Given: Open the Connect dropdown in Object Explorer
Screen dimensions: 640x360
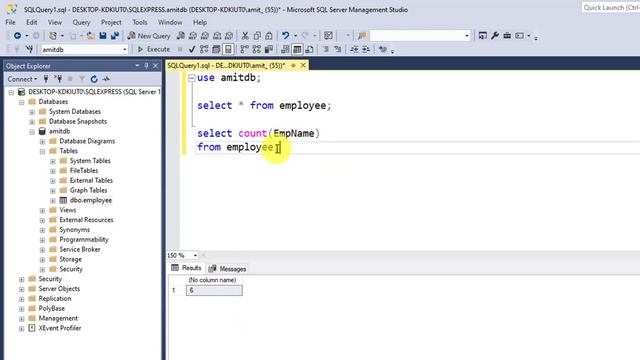Looking at the screenshot, I should coord(22,79).
